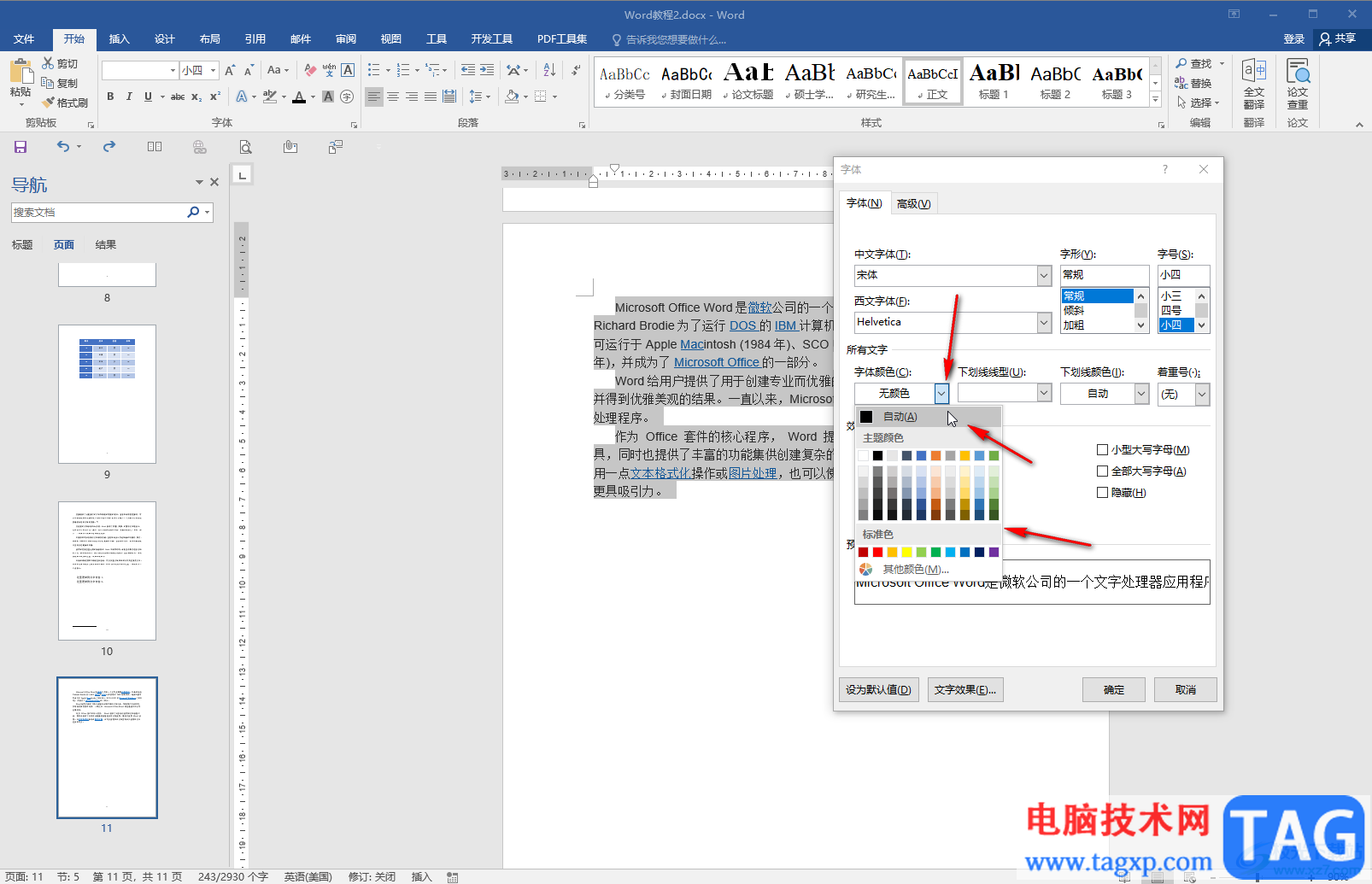The height and width of the screenshot is (884, 1372).
Task: Select page 10 thumbnail in navigation
Action: coord(107,571)
